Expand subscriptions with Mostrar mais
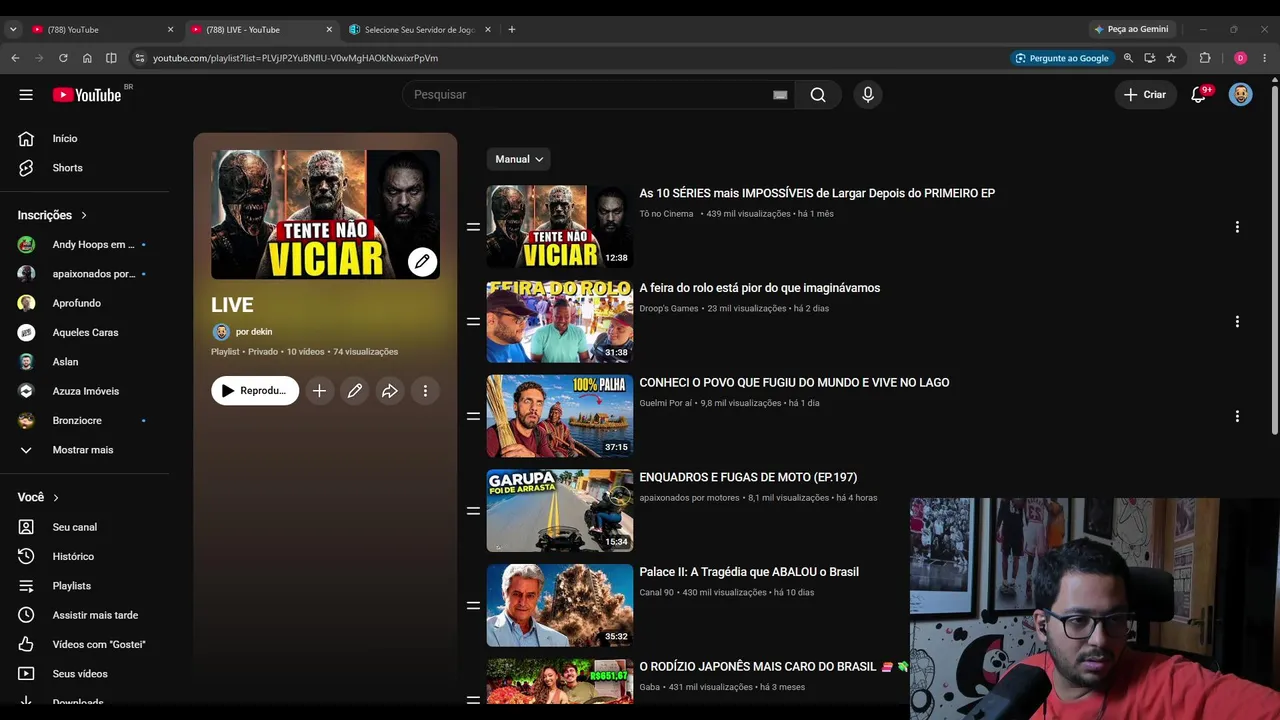This screenshot has height=720, width=1280. (x=84, y=450)
